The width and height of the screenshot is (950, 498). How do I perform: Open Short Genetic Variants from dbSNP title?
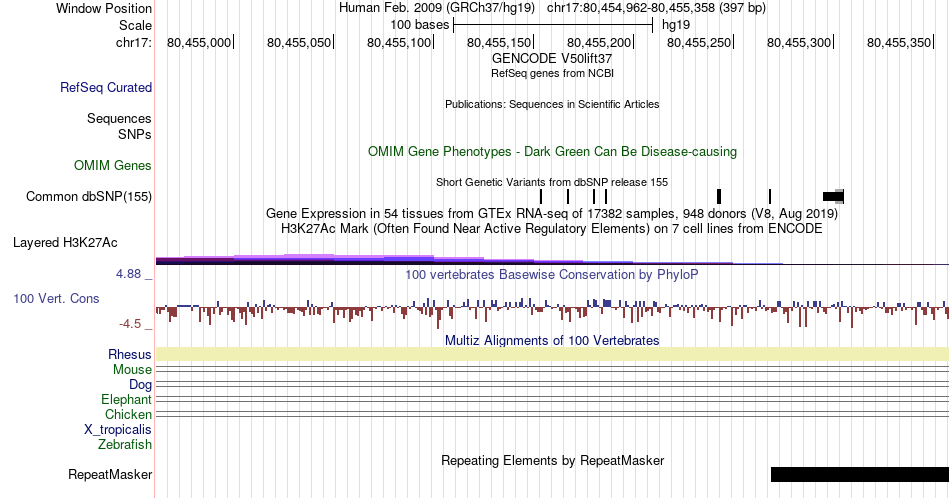pos(552,182)
